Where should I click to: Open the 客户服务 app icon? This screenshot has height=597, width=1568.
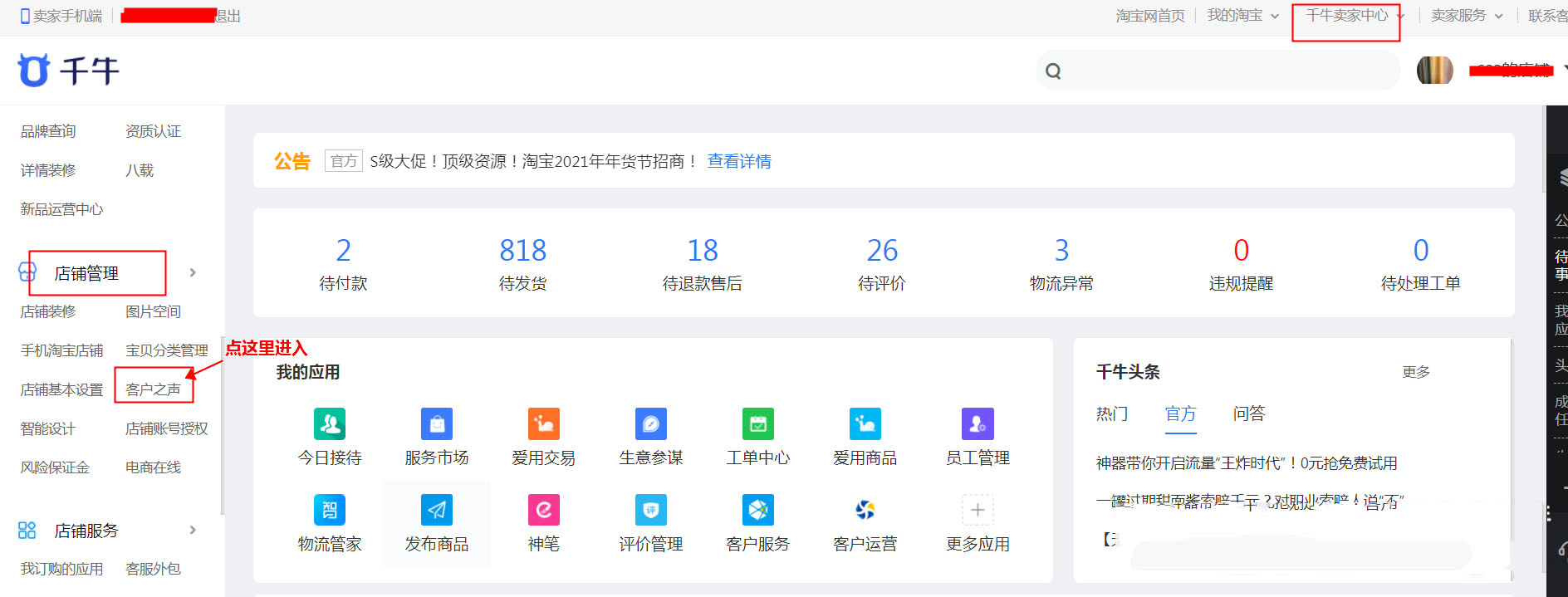(x=758, y=510)
